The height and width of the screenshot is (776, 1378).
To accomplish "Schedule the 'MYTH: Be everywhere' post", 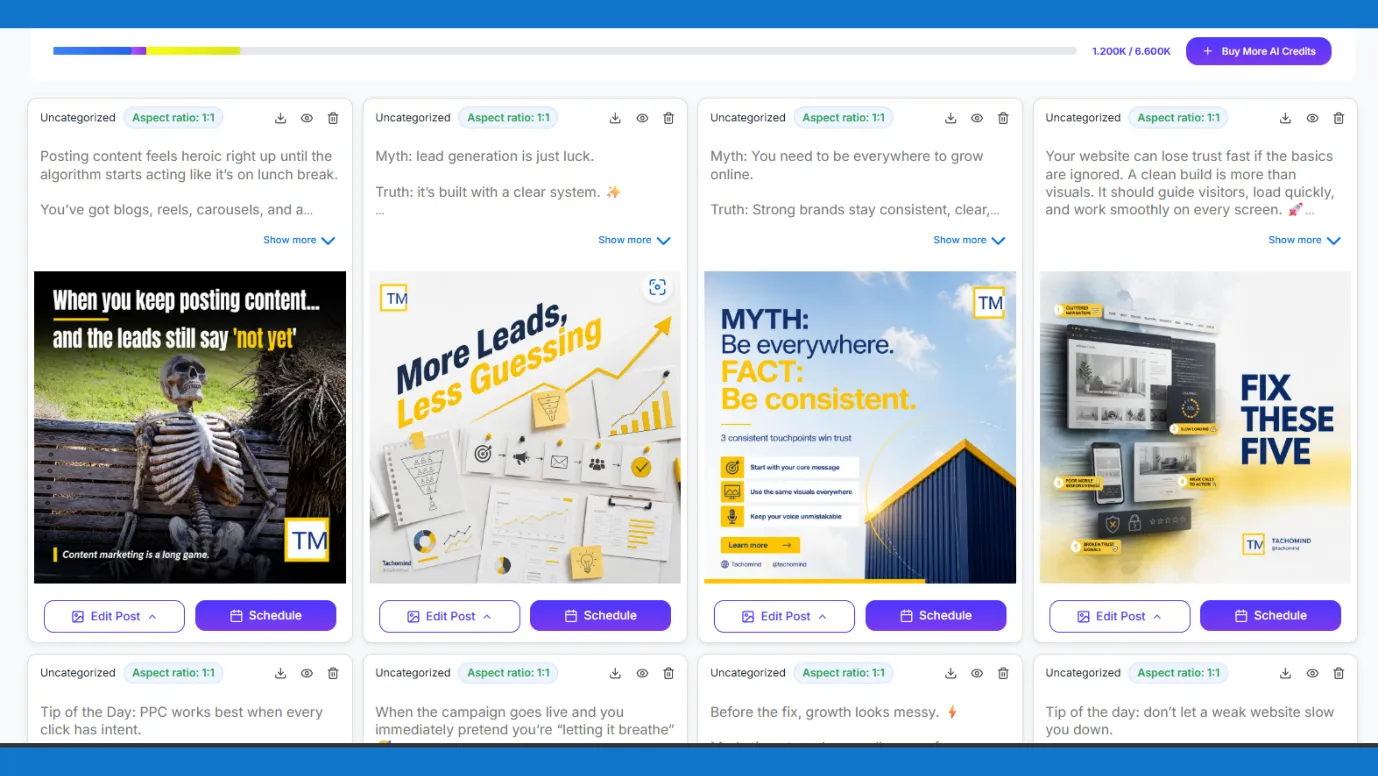I will click(935, 616).
